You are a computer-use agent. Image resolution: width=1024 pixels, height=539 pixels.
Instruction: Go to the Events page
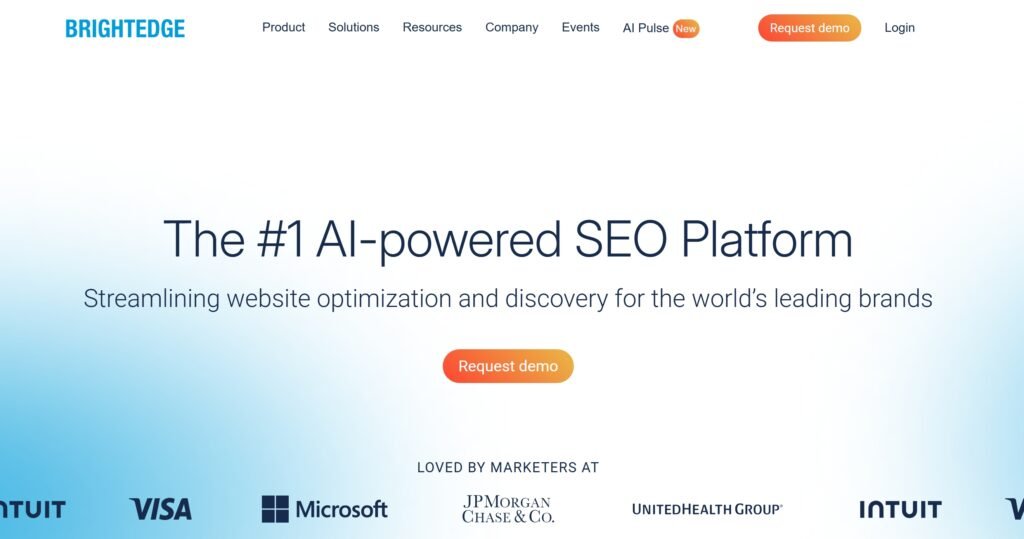[x=580, y=27]
